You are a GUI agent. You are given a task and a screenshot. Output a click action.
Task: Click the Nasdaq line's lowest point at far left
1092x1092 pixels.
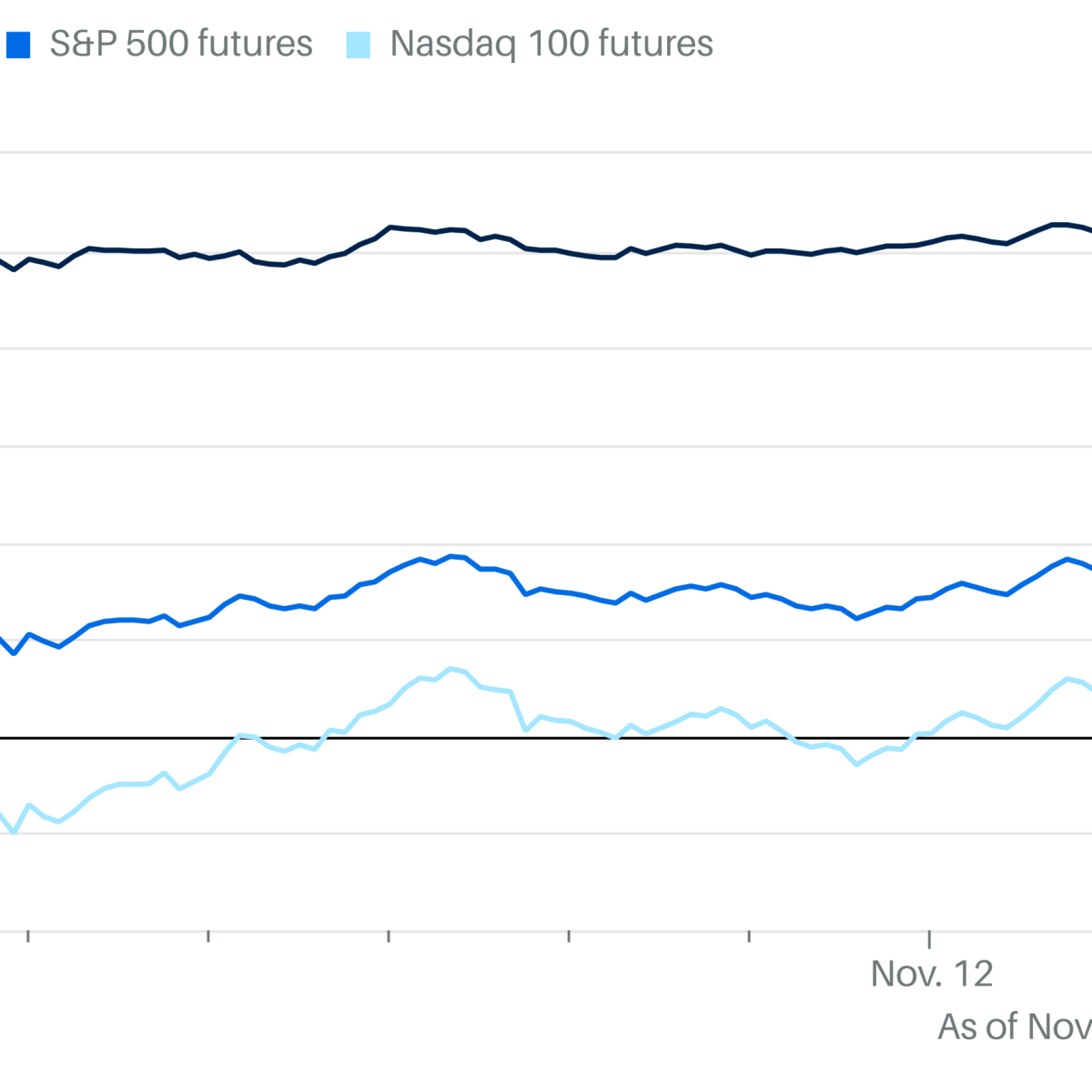pos(15,833)
